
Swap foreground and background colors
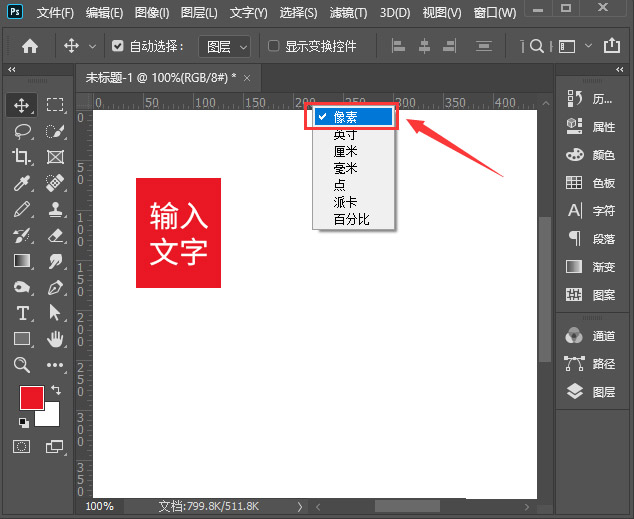(x=56, y=389)
